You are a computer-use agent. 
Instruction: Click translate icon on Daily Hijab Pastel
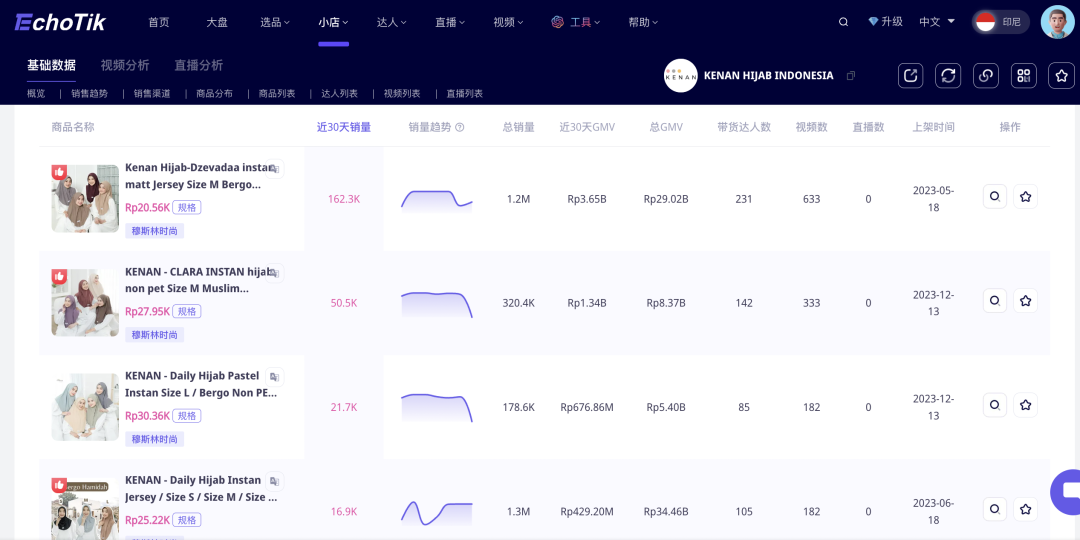(x=274, y=377)
